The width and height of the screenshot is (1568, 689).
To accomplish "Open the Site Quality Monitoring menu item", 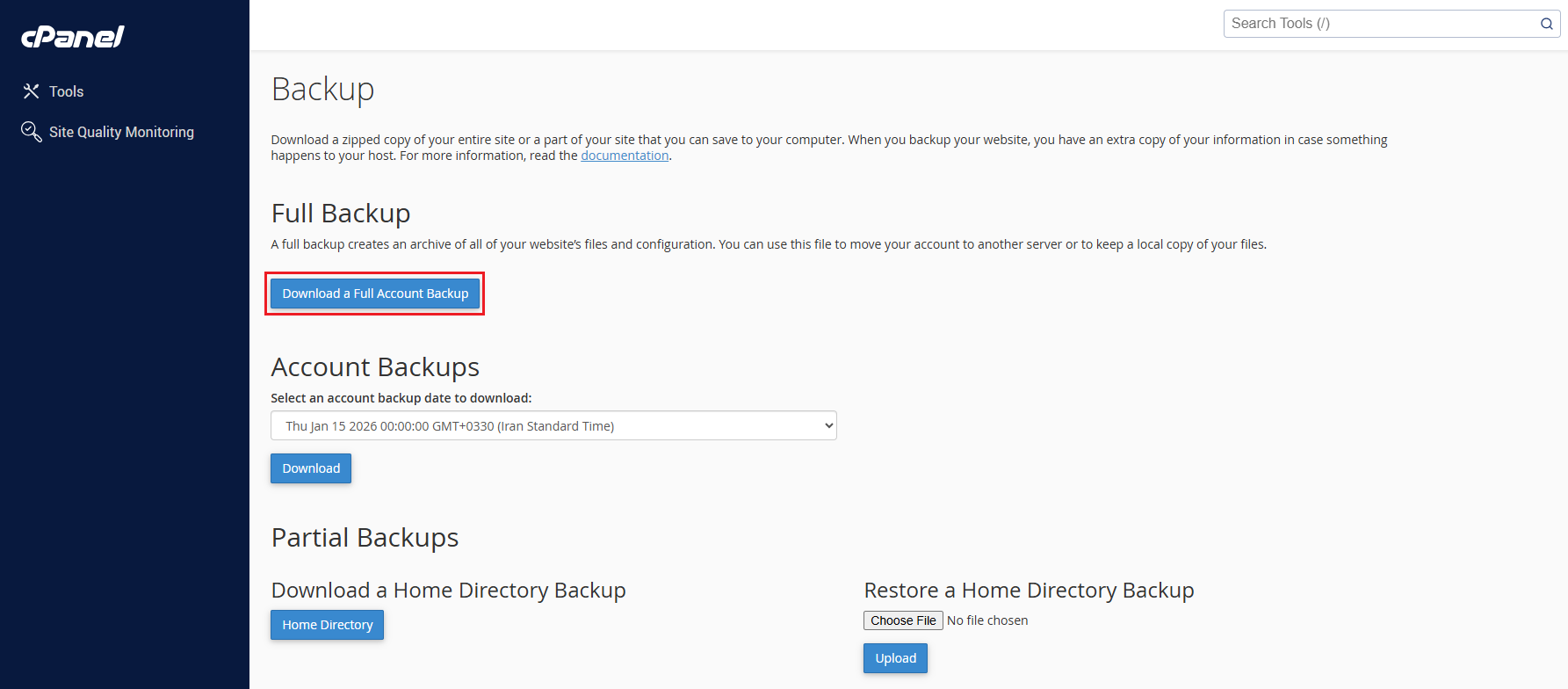I will 121,132.
